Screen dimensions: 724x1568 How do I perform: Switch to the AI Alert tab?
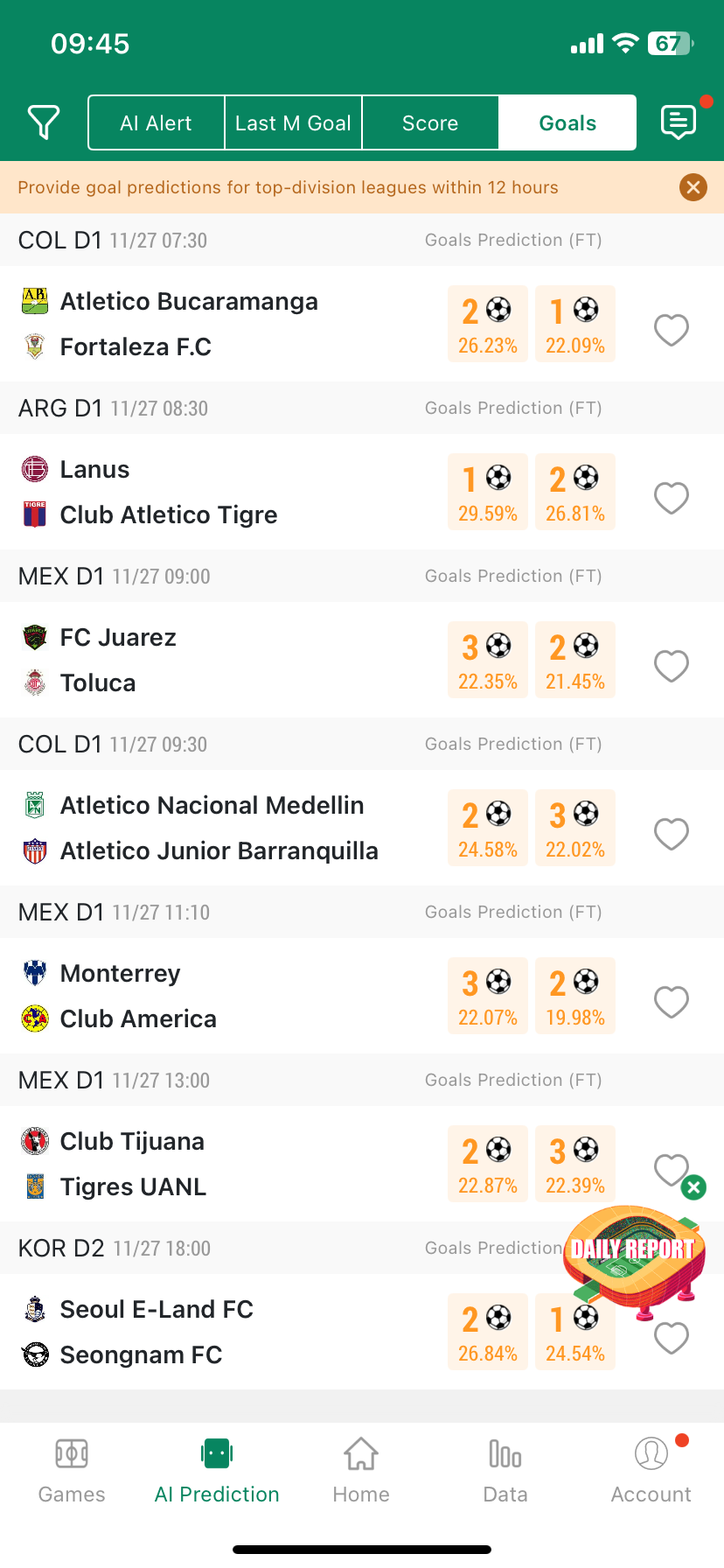[x=157, y=123]
